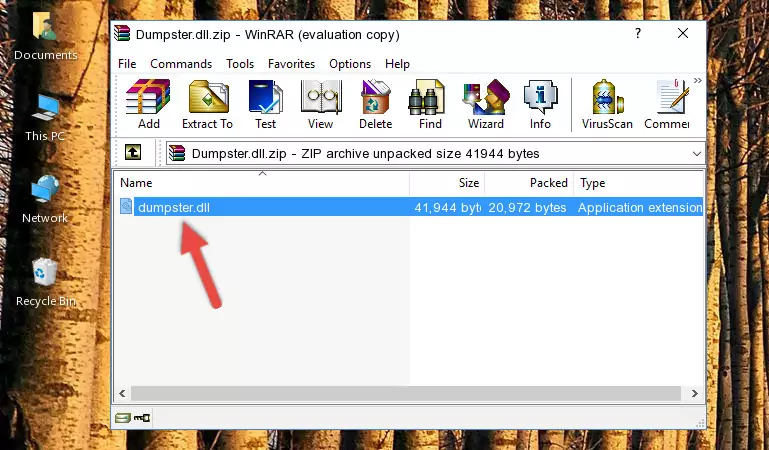The width and height of the screenshot is (769, 450).
Task: Go up one folder level
Action: coord(133,152)
